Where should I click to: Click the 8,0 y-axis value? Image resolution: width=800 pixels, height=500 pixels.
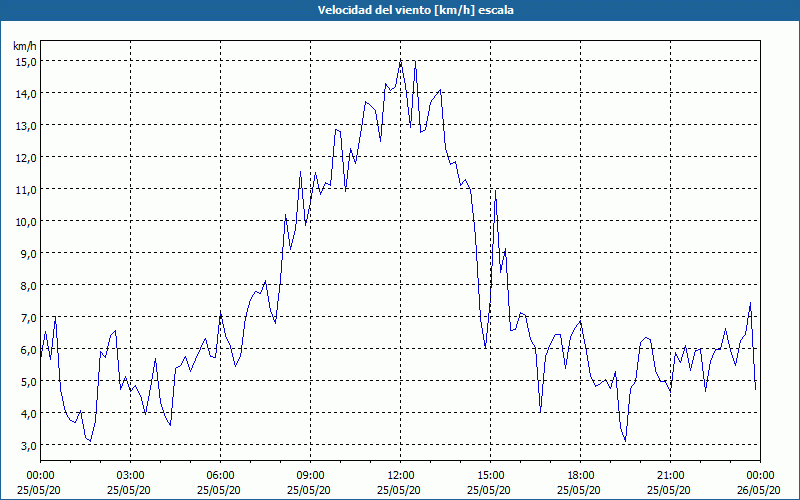pyautogui.click(x=28, y=286)
